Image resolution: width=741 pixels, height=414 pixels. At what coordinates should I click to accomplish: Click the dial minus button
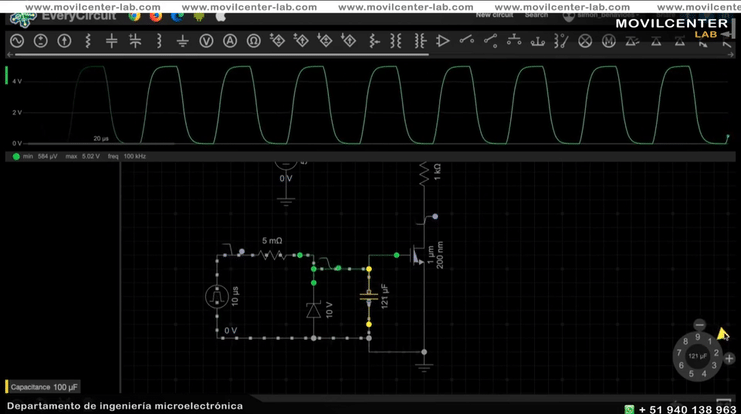(699, 325)
